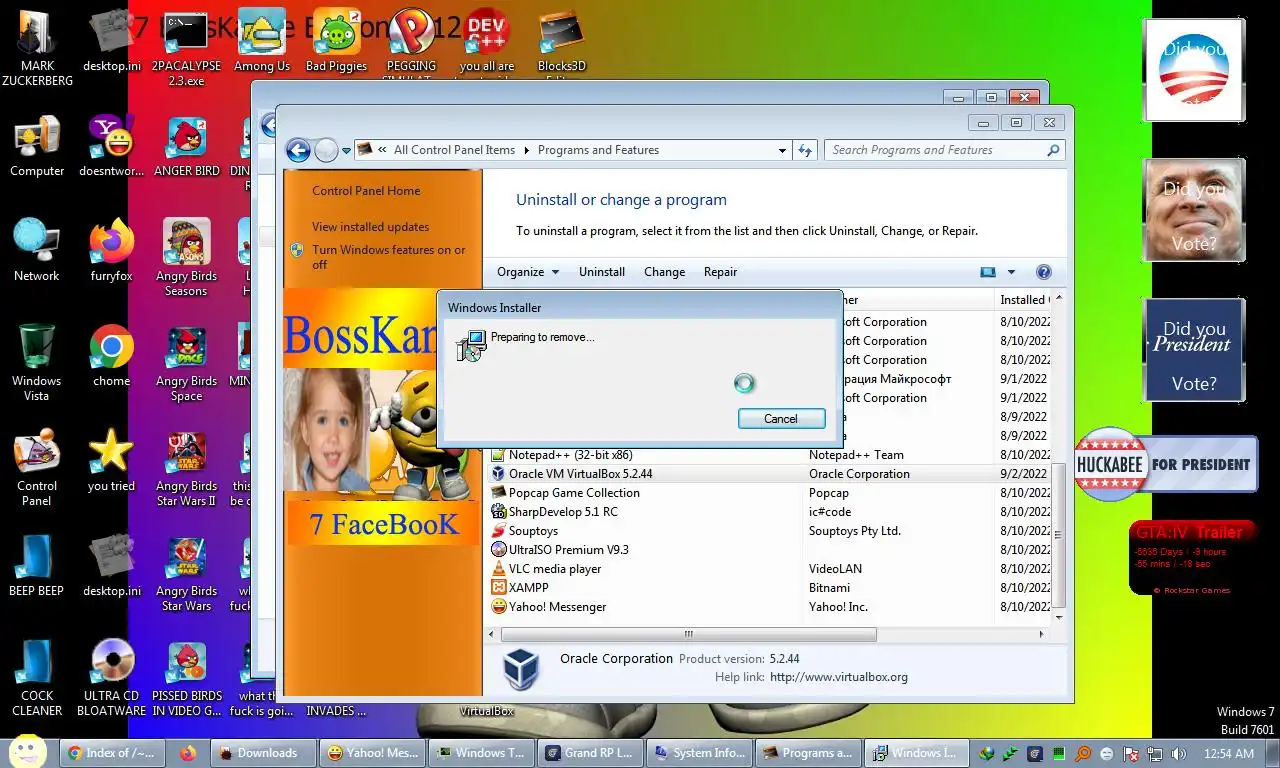Click the program list horizontal scrollbar
Viewport: 1280px width, 768px height.
688,634
